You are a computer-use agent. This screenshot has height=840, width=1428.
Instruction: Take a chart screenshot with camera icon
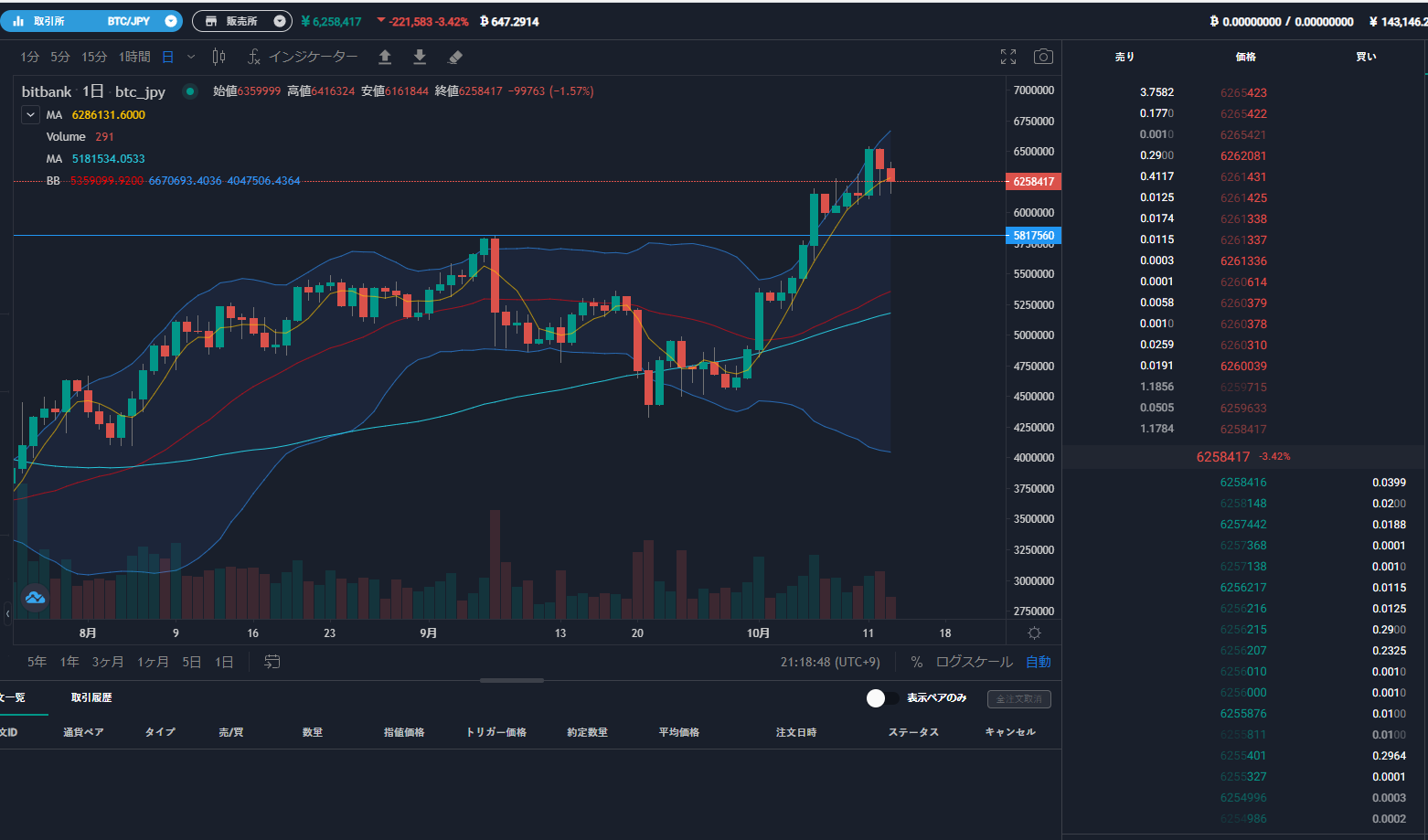pyautogui.click(x=1043, y=56)
